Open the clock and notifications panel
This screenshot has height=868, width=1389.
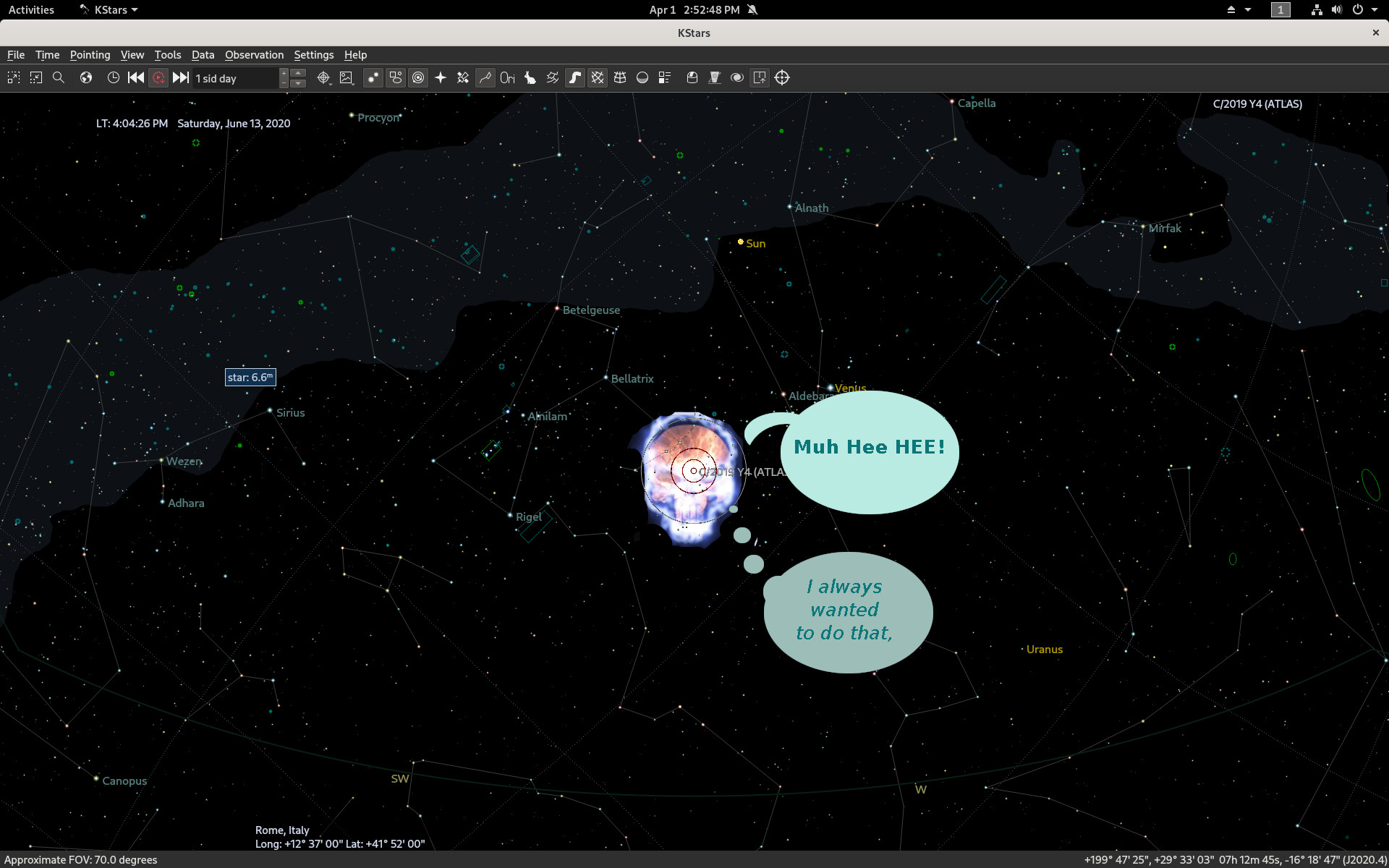tap(702, 9)
